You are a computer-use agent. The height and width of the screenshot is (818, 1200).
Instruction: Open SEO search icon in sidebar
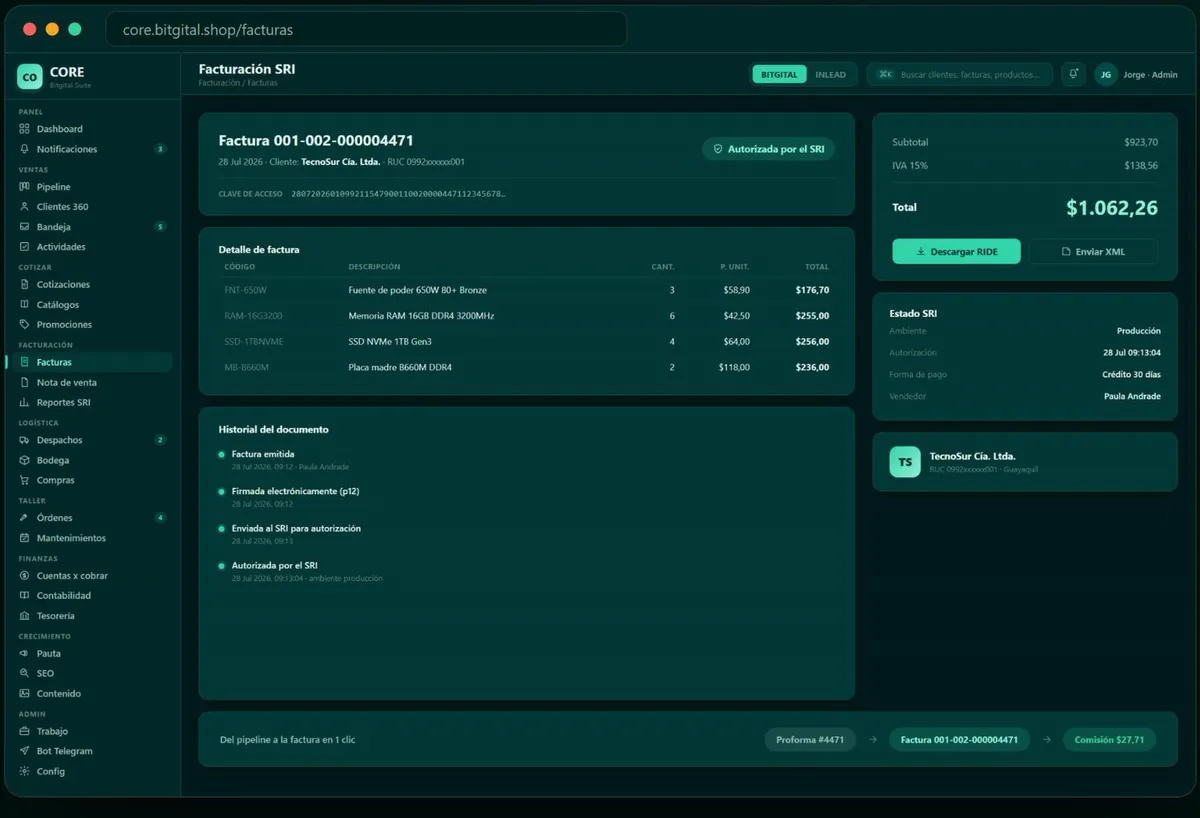tap(25, 673)
